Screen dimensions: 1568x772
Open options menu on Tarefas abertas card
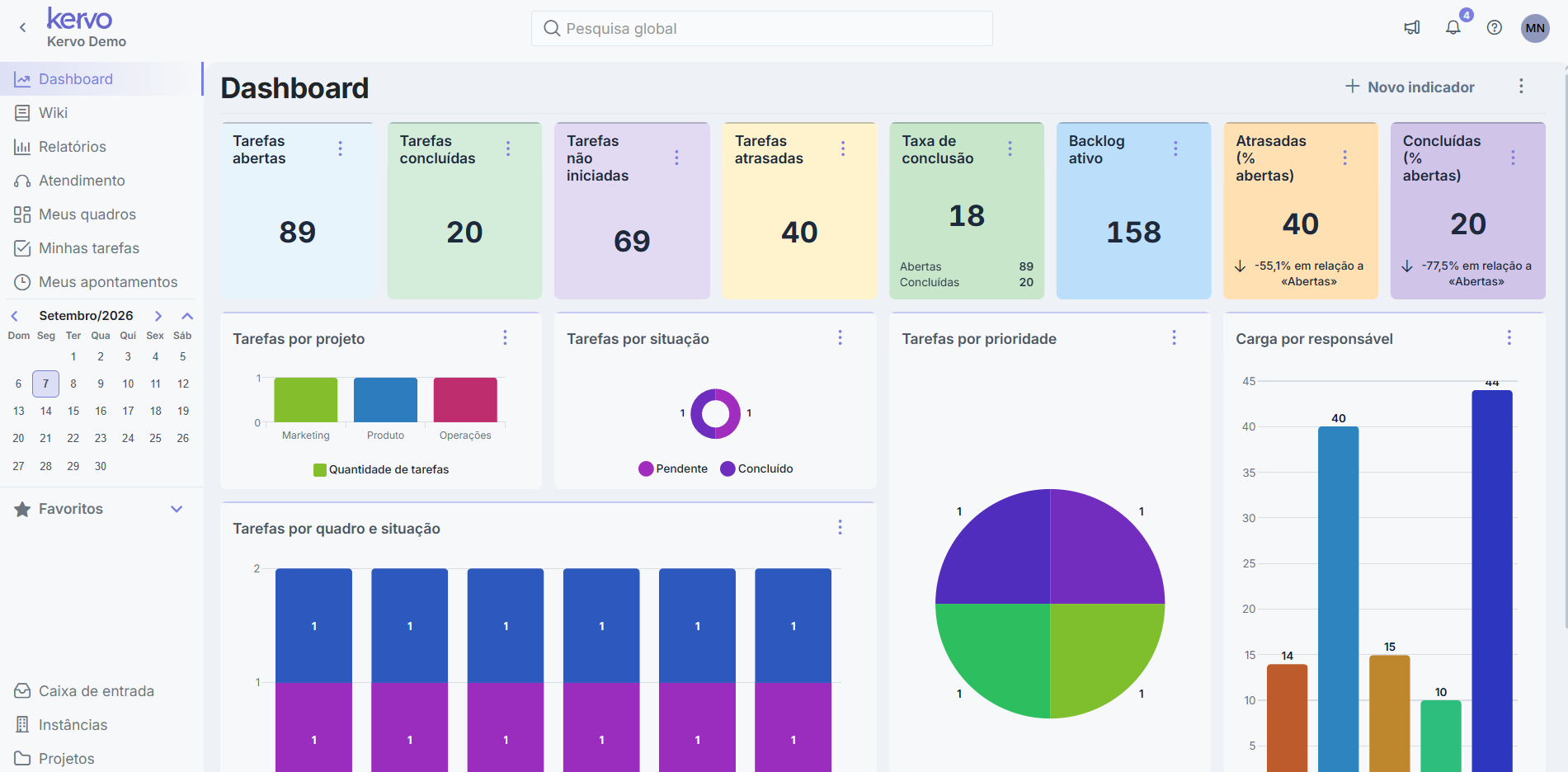pyautogui.click(x=340, y=148)
